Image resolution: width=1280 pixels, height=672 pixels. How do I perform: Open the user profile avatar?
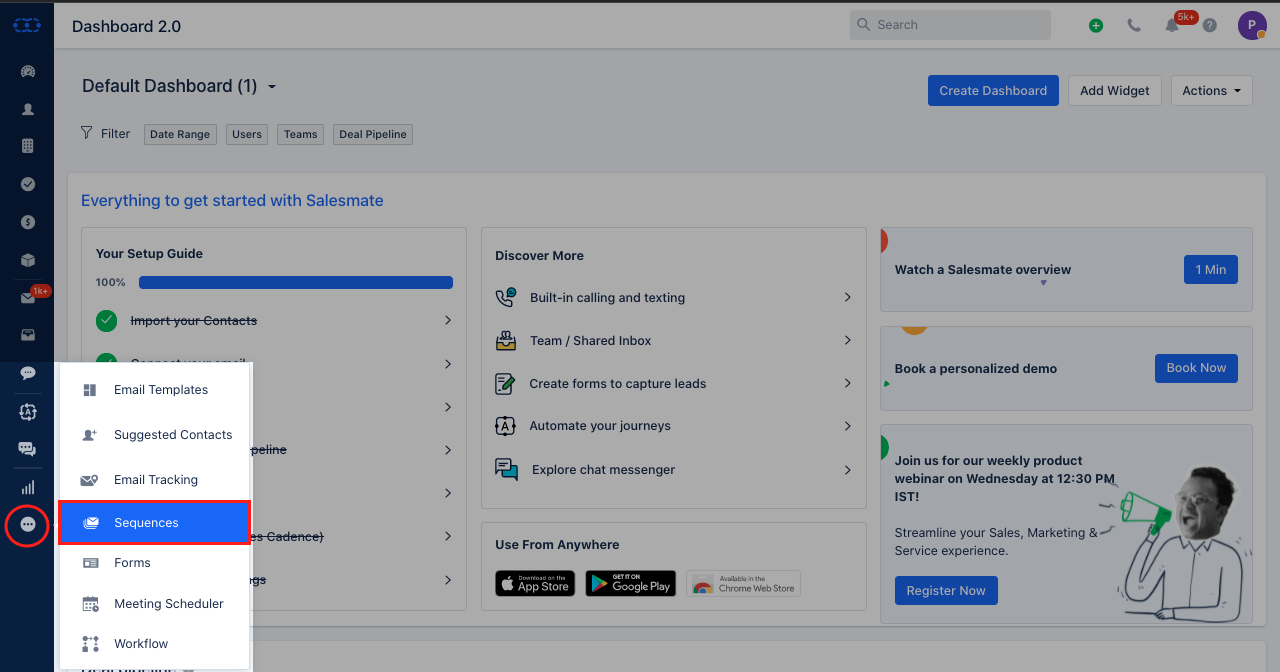coord(1252,25)
